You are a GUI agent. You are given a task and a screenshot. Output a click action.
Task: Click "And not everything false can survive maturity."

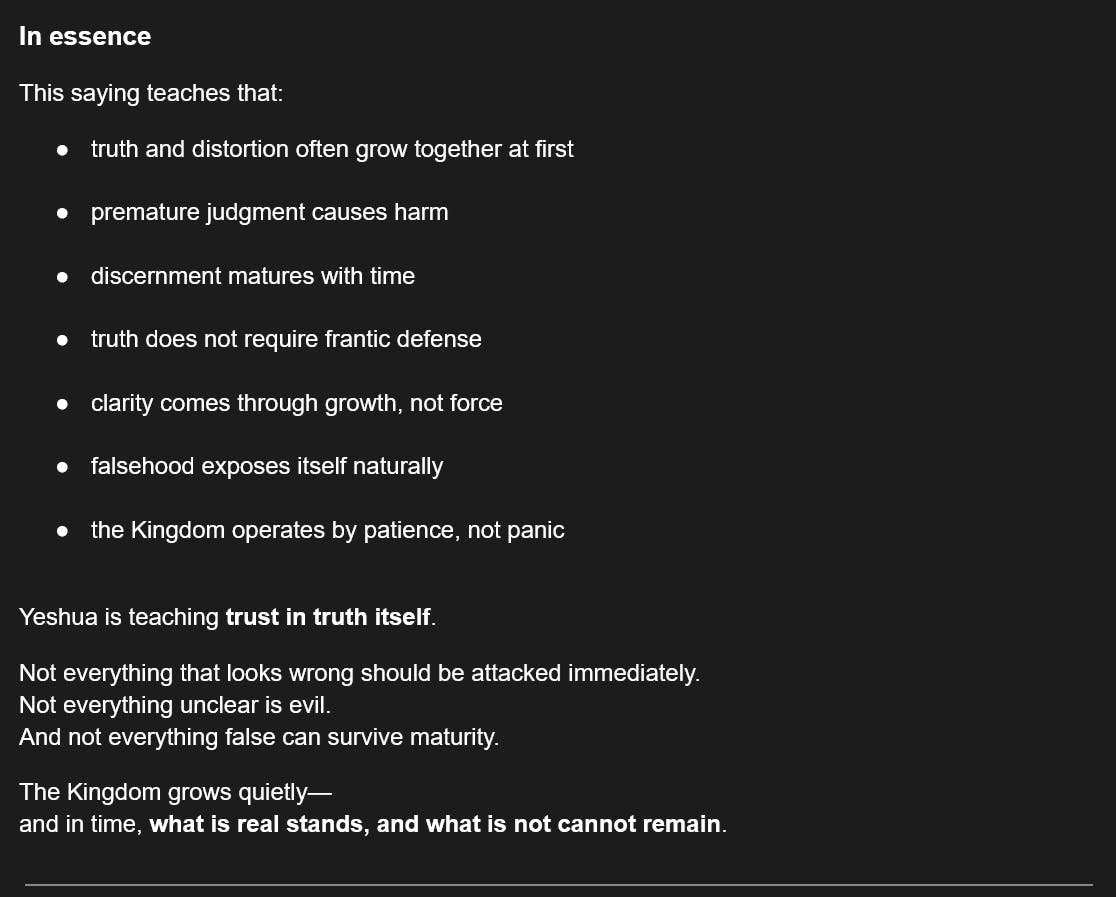pyautogui.click(x=258, y=738)
